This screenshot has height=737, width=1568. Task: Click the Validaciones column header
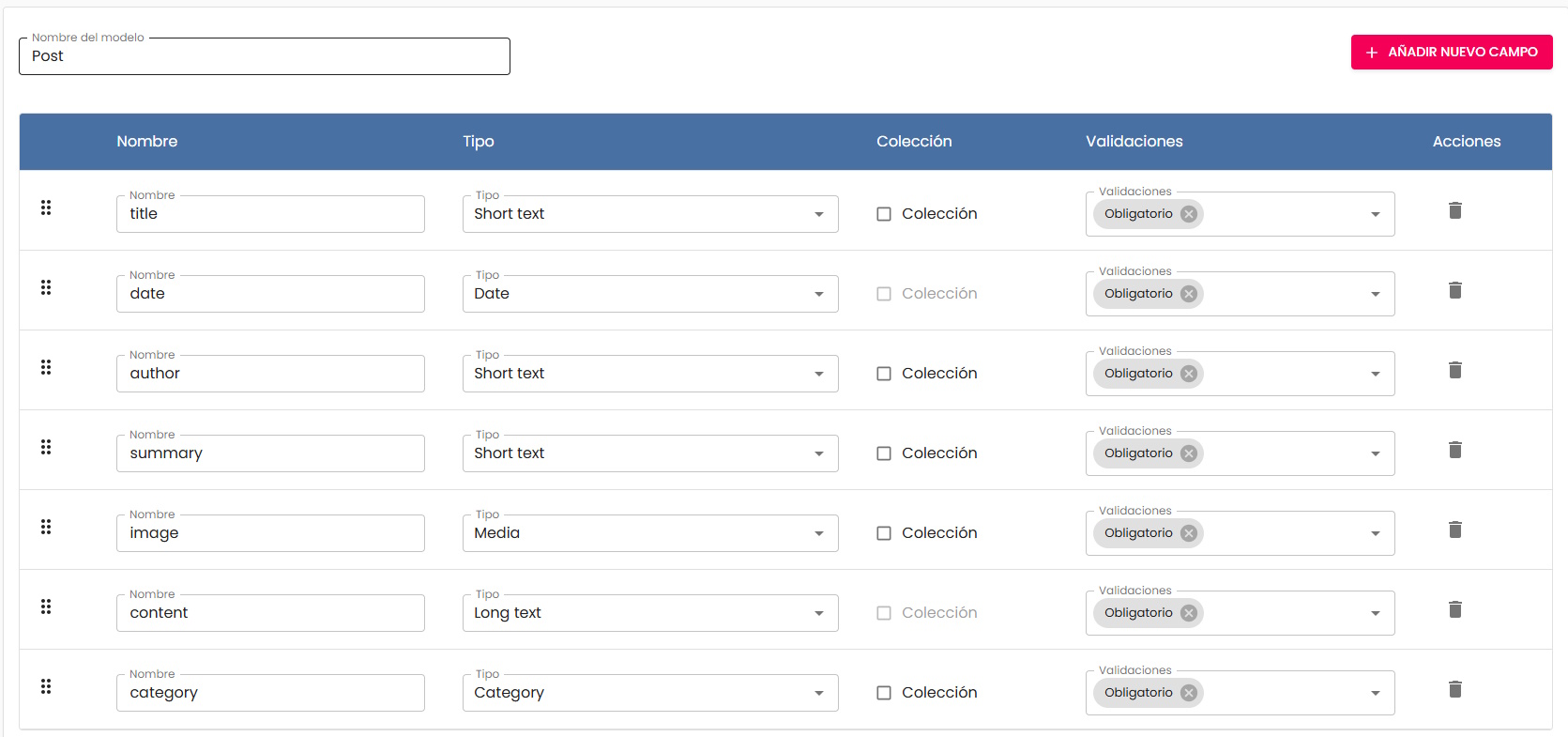click(x=1134, y=142)
